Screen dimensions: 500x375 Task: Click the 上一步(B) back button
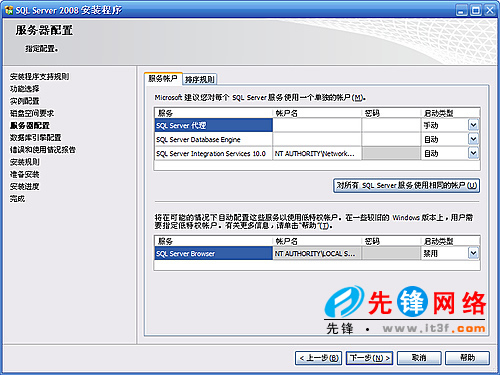319,358
